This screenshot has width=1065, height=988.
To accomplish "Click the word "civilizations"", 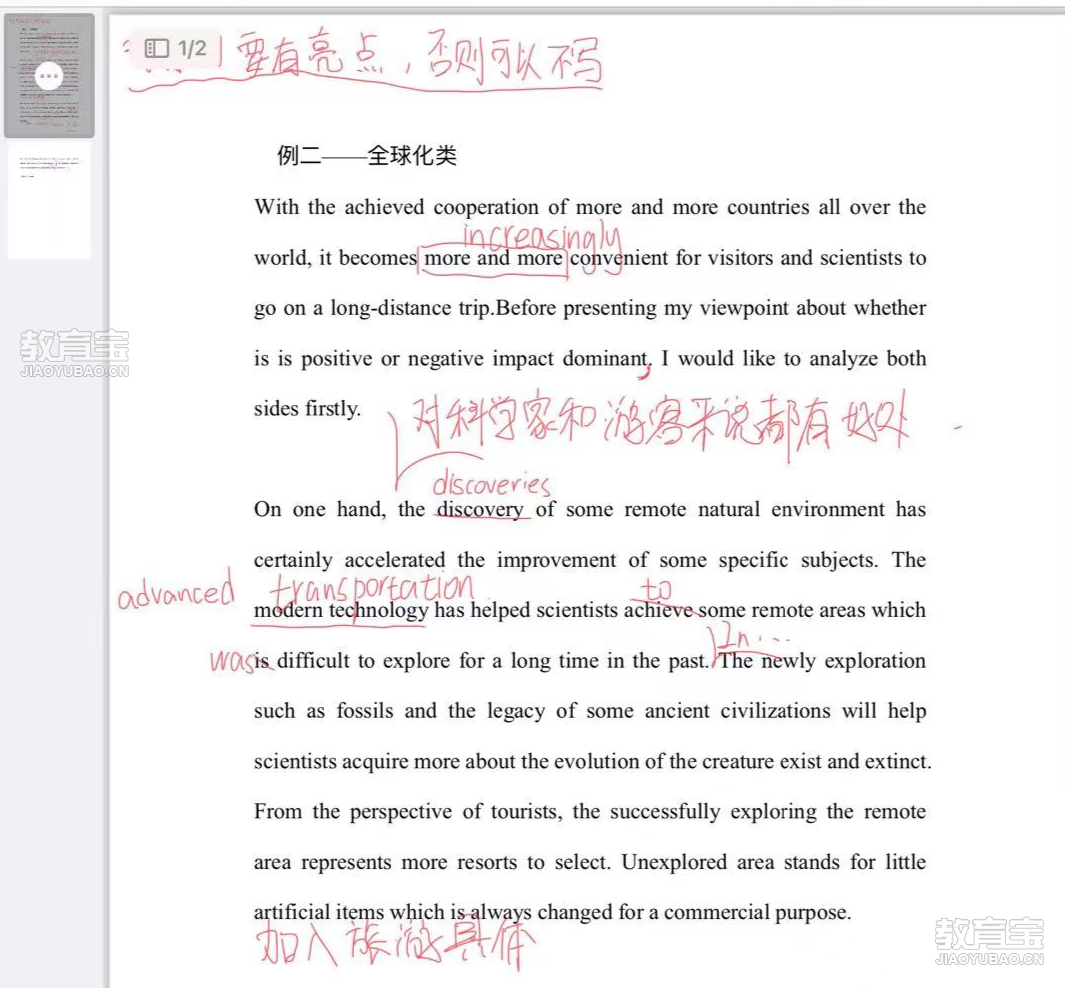I will (x=775, y=711).
